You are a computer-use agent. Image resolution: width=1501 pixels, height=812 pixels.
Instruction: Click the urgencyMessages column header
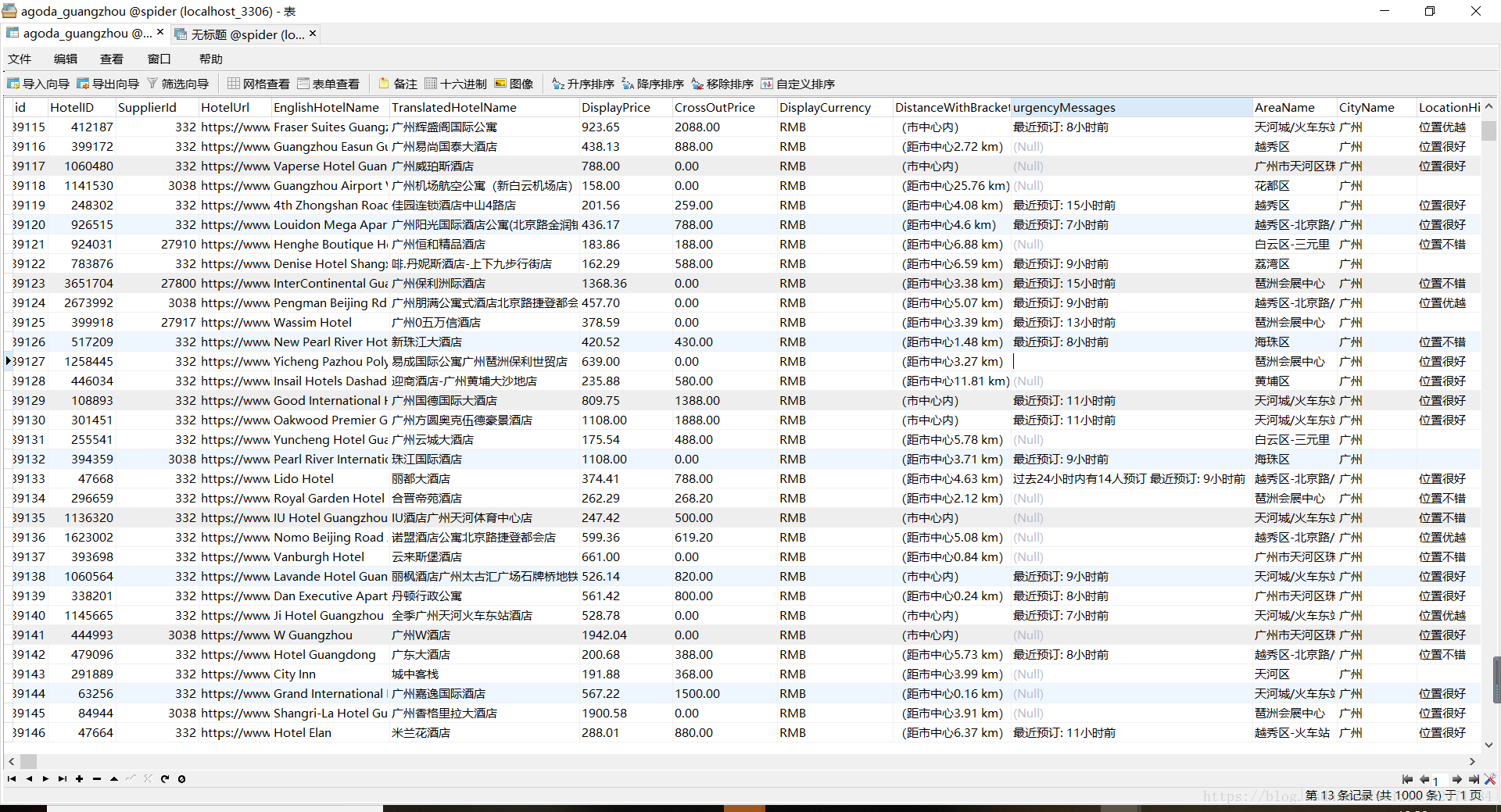tap(1130, 107)
